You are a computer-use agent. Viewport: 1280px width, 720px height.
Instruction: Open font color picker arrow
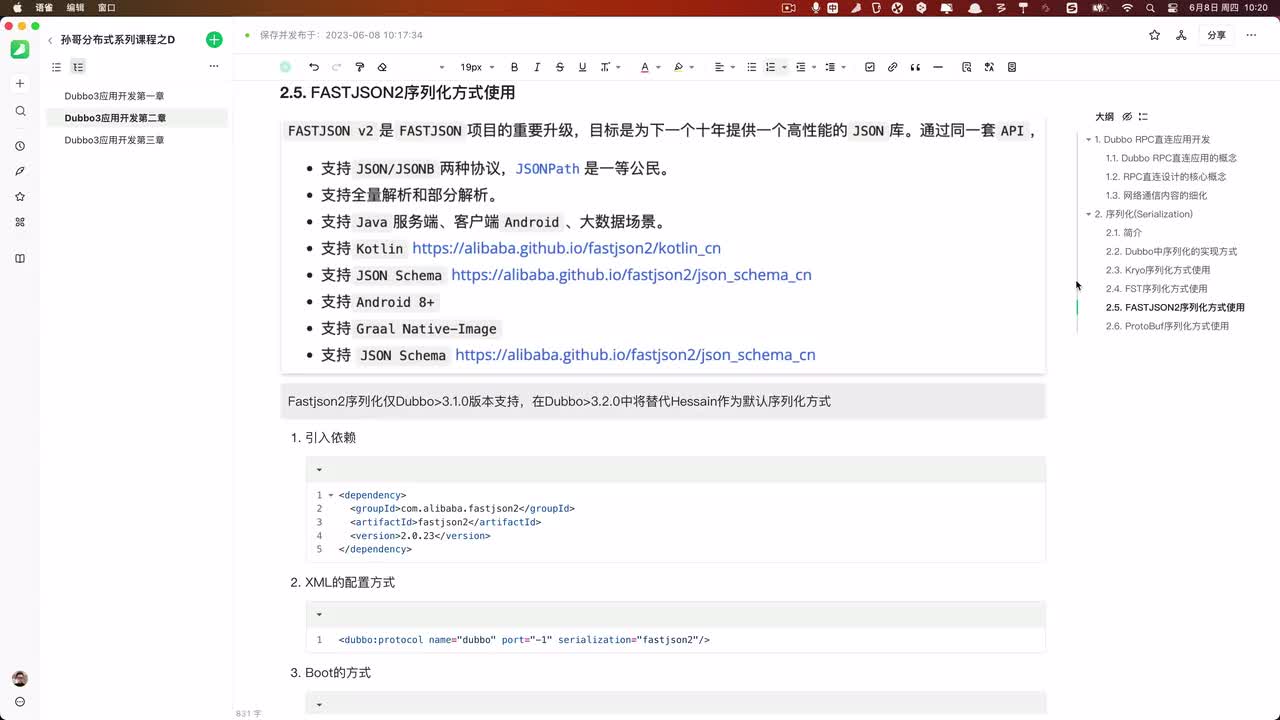(x=657, y=67)
